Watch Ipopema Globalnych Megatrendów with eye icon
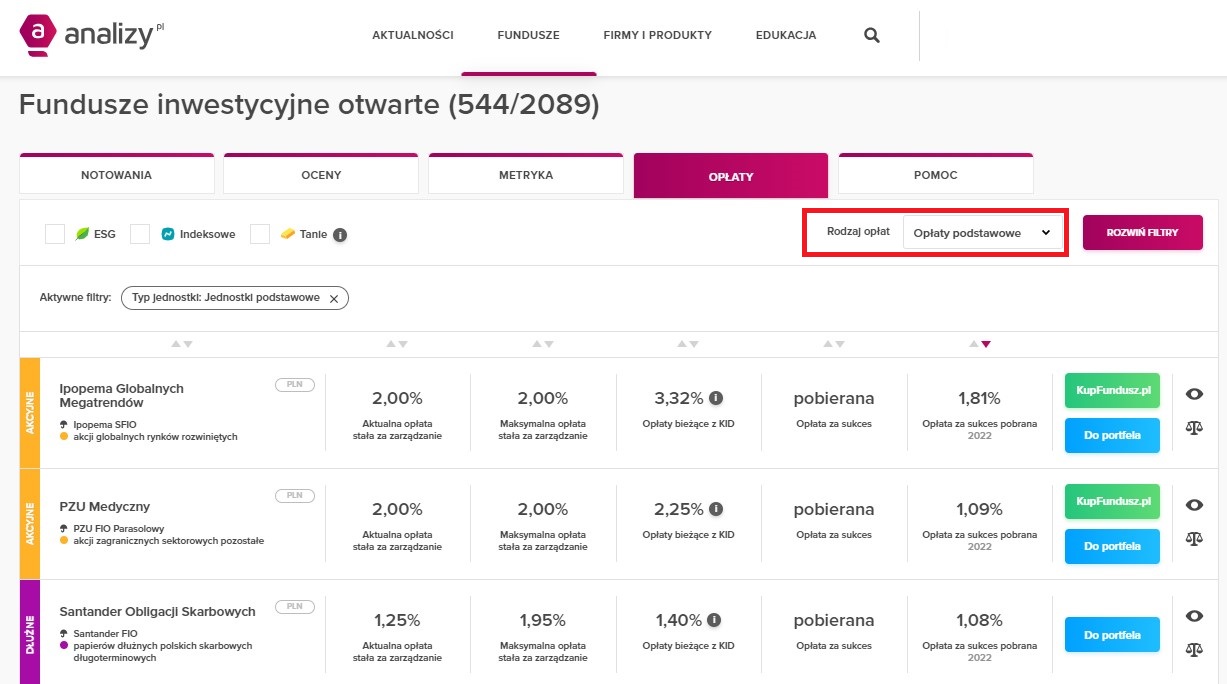 click(1193, 394)
